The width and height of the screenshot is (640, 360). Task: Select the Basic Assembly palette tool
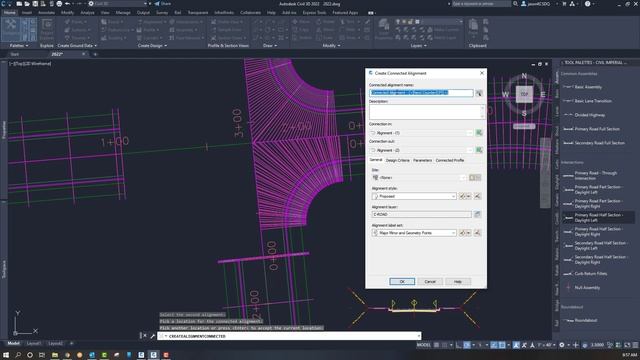[588, 87]
